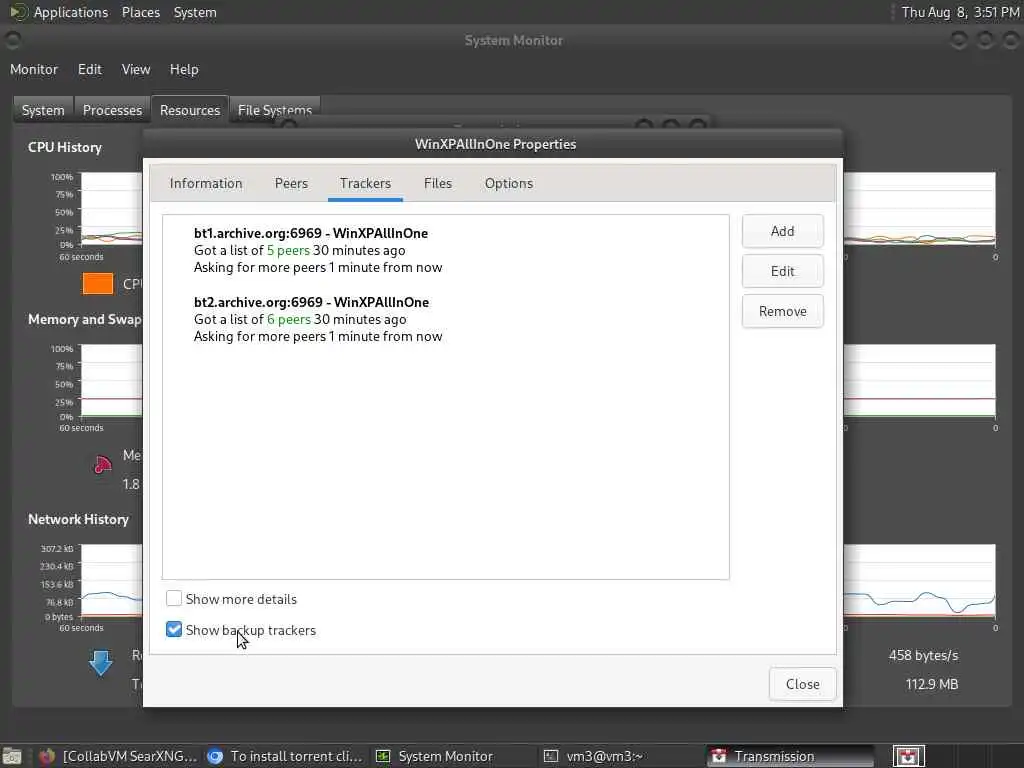
Task: Click the Memory pie color icon
Action: pos(103,464)
